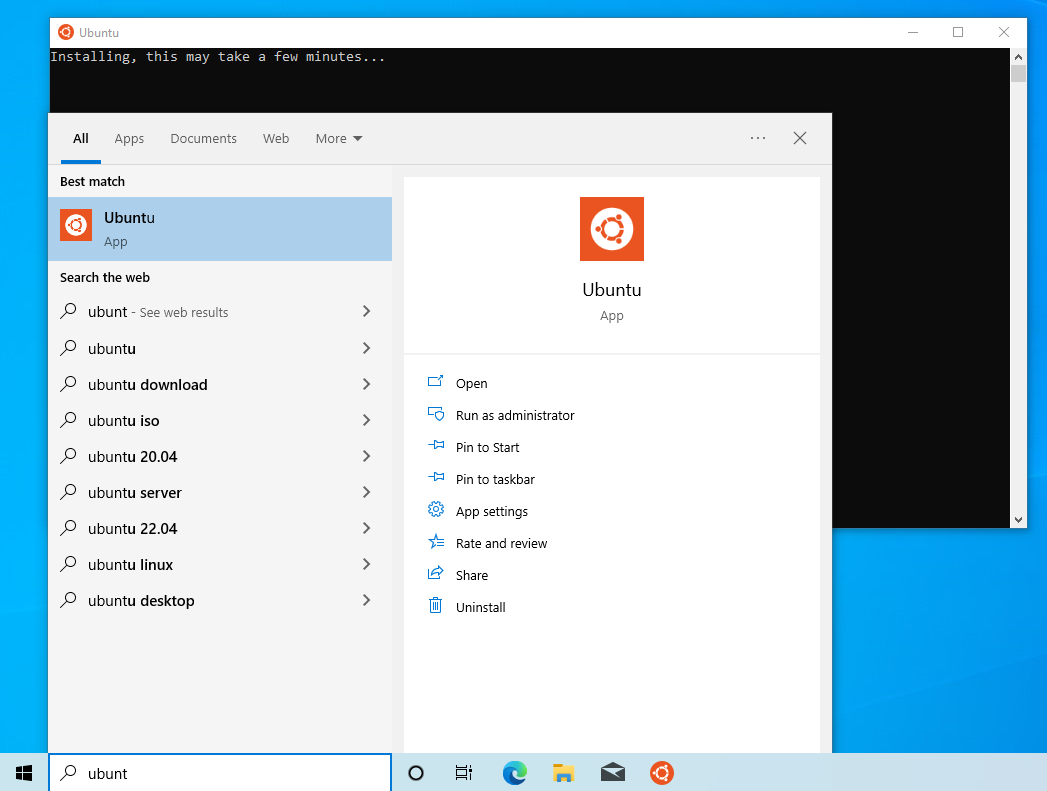1047x791 pixels.
Task: Select the Web search tab
Action: (x=276, y=138)
